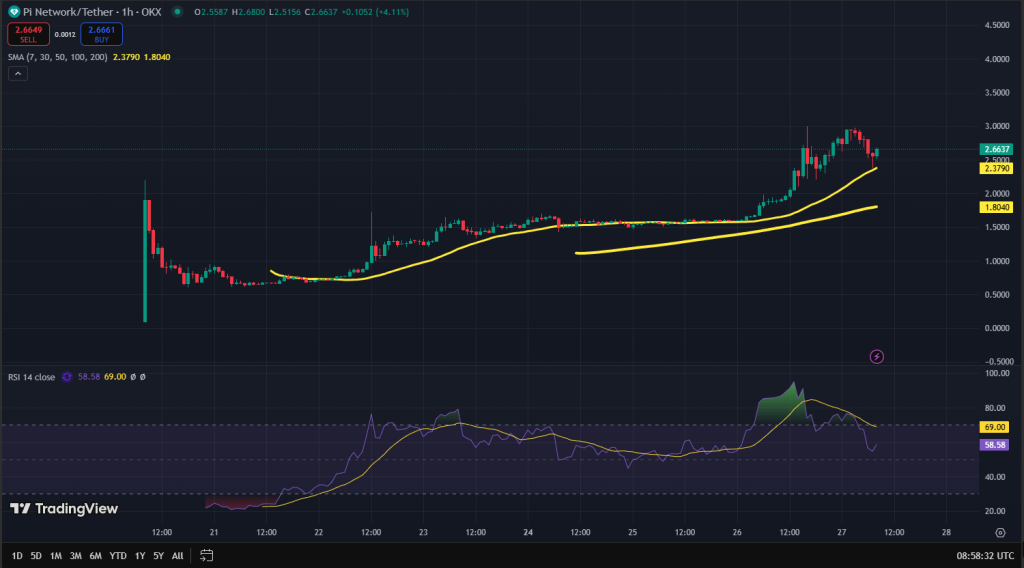Collapse indicator legend with the chevron-up button
The width and height of the screenshot is (1024, 568).
pos(18,74)
